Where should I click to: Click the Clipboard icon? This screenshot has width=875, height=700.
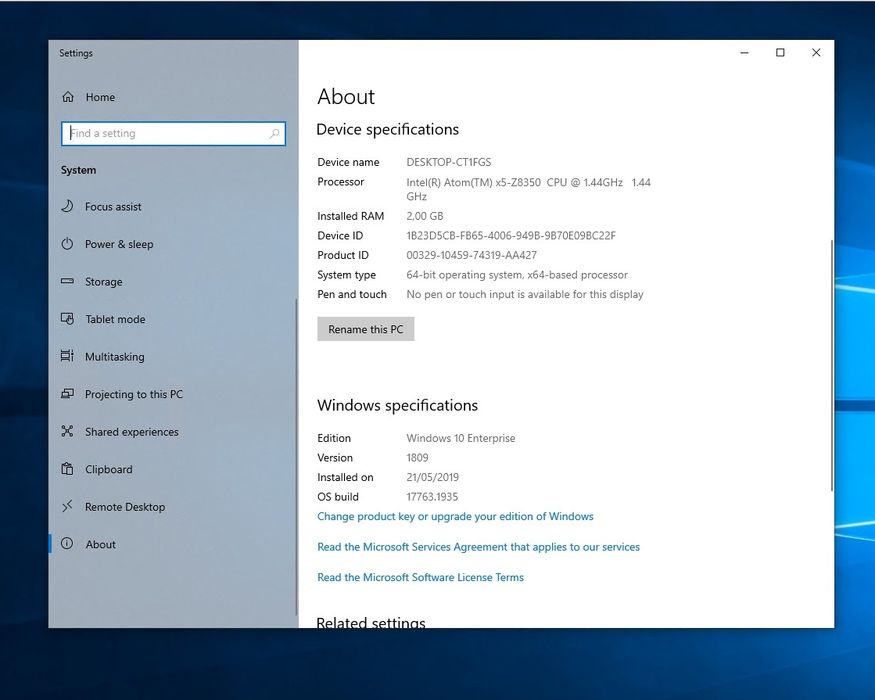[67, 469]
